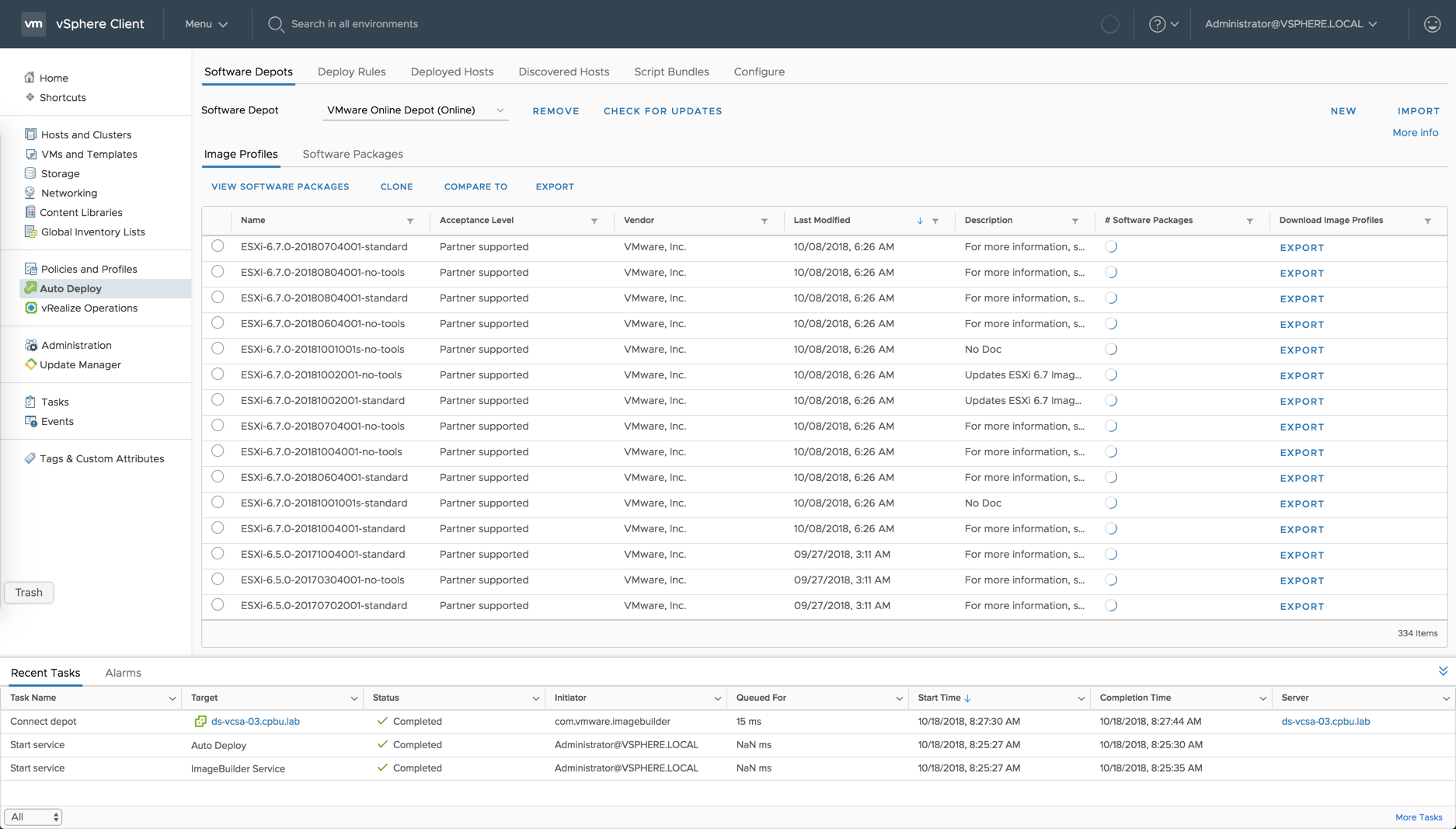Viewport: 1456px width, 829px height.
Task: Click the REMOVE button
Action: (x=556, y=111)
